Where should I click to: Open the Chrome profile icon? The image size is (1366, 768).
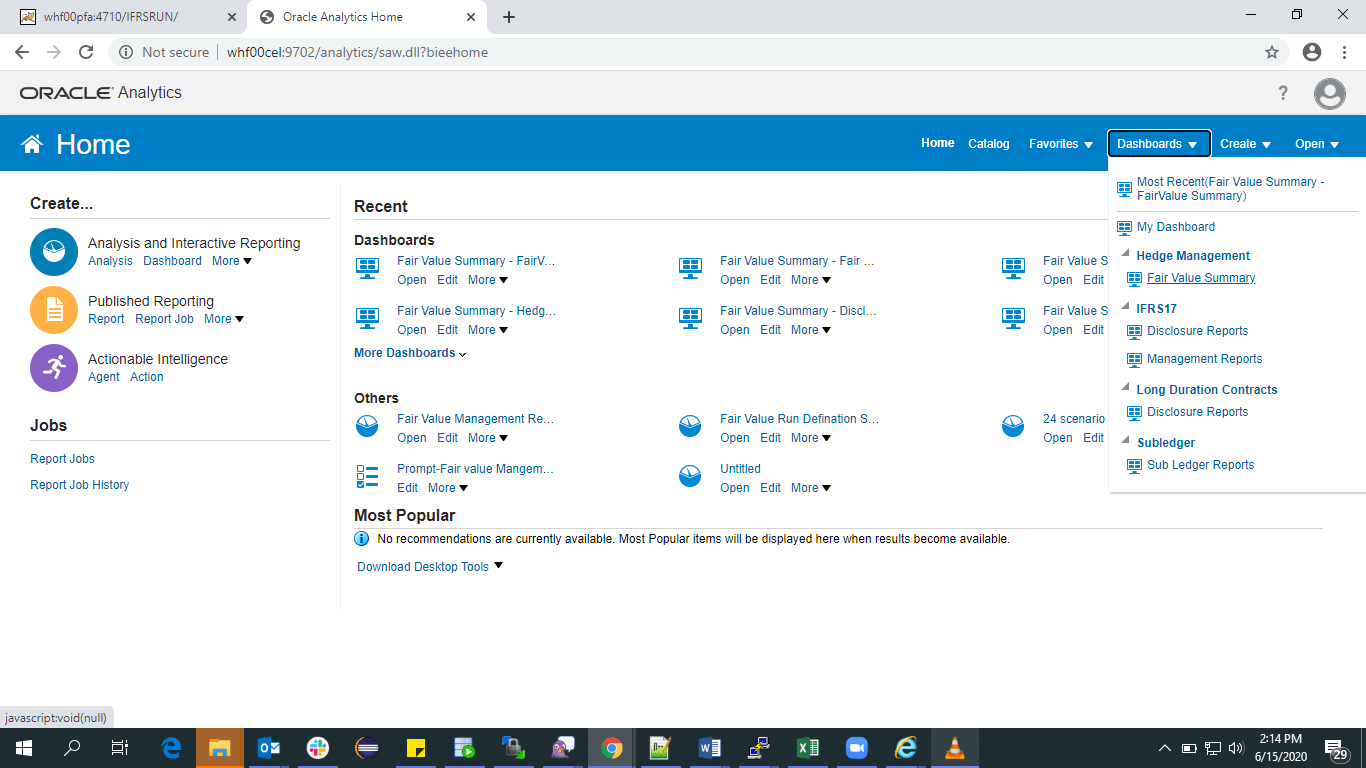point(1312,52)
